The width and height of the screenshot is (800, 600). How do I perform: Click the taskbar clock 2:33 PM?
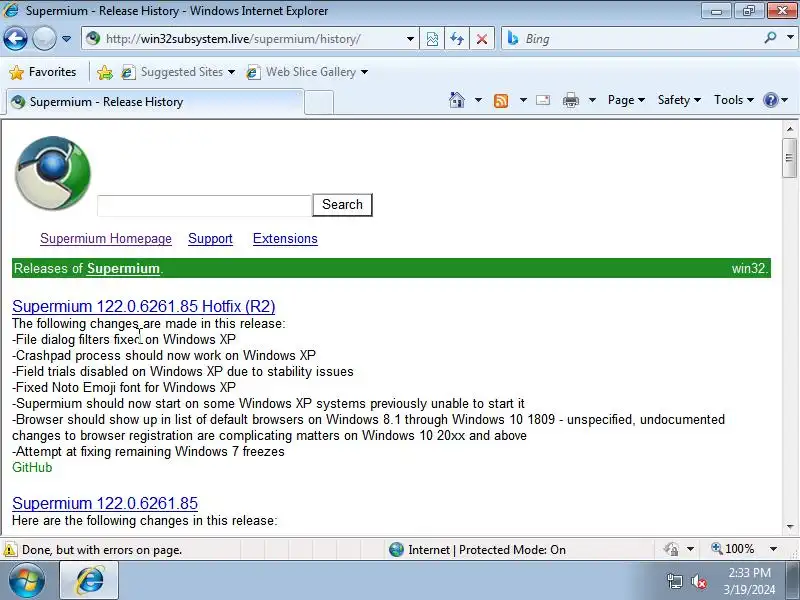(749, 573)
